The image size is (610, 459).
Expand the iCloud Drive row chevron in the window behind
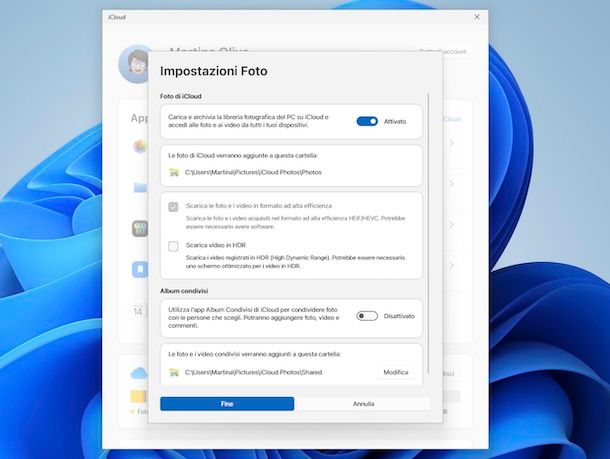tap(452, 184)
